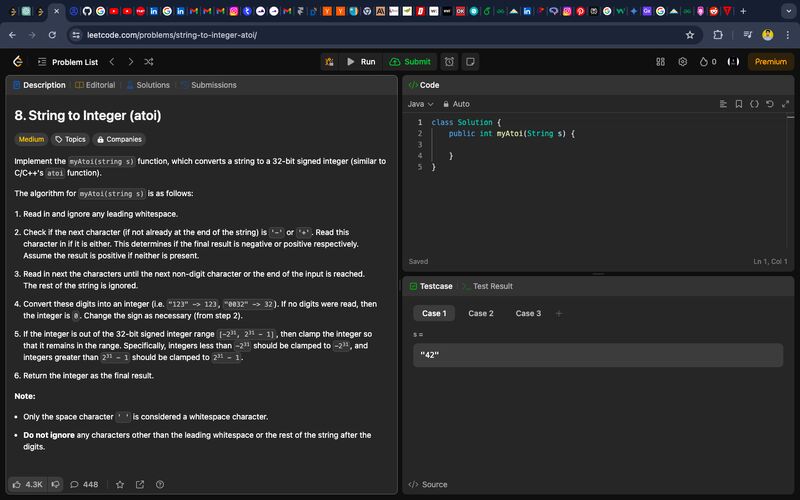Share the problem link icon

coord(140,484)
